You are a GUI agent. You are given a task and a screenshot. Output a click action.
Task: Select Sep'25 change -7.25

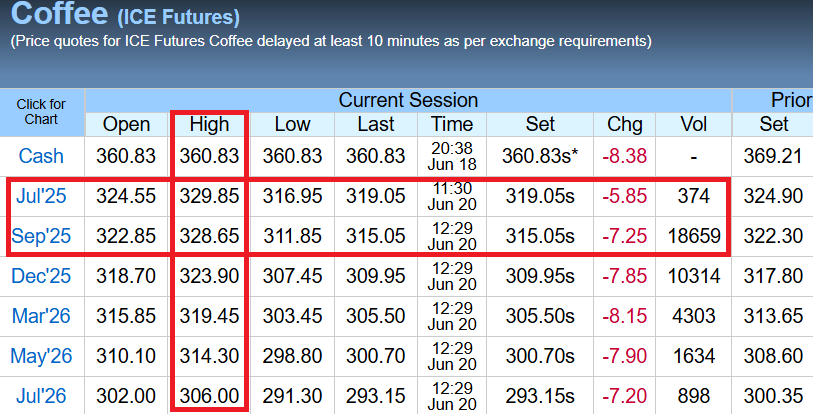[624, 236]
